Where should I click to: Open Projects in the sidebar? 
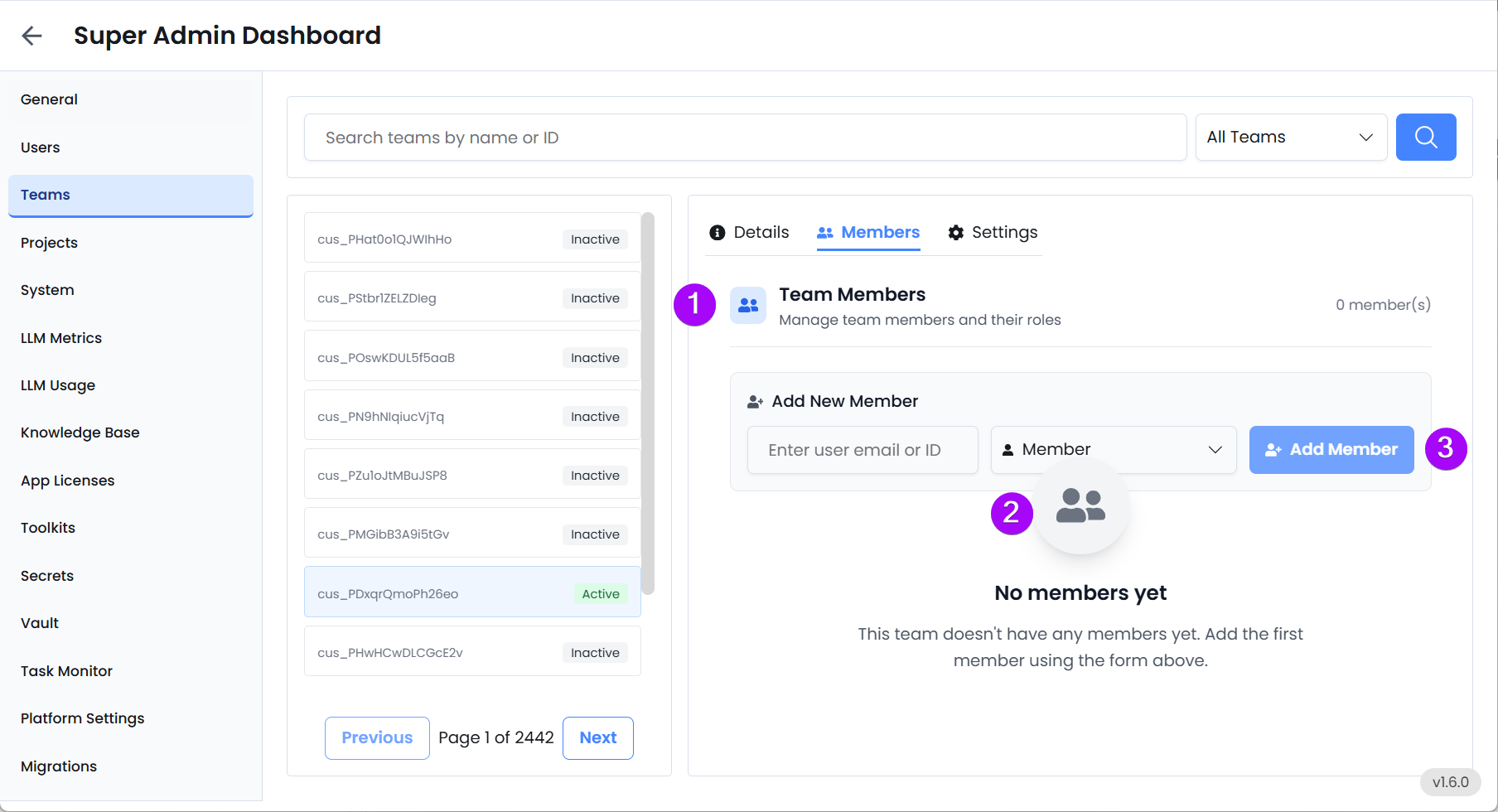click(x=131, y=243)
